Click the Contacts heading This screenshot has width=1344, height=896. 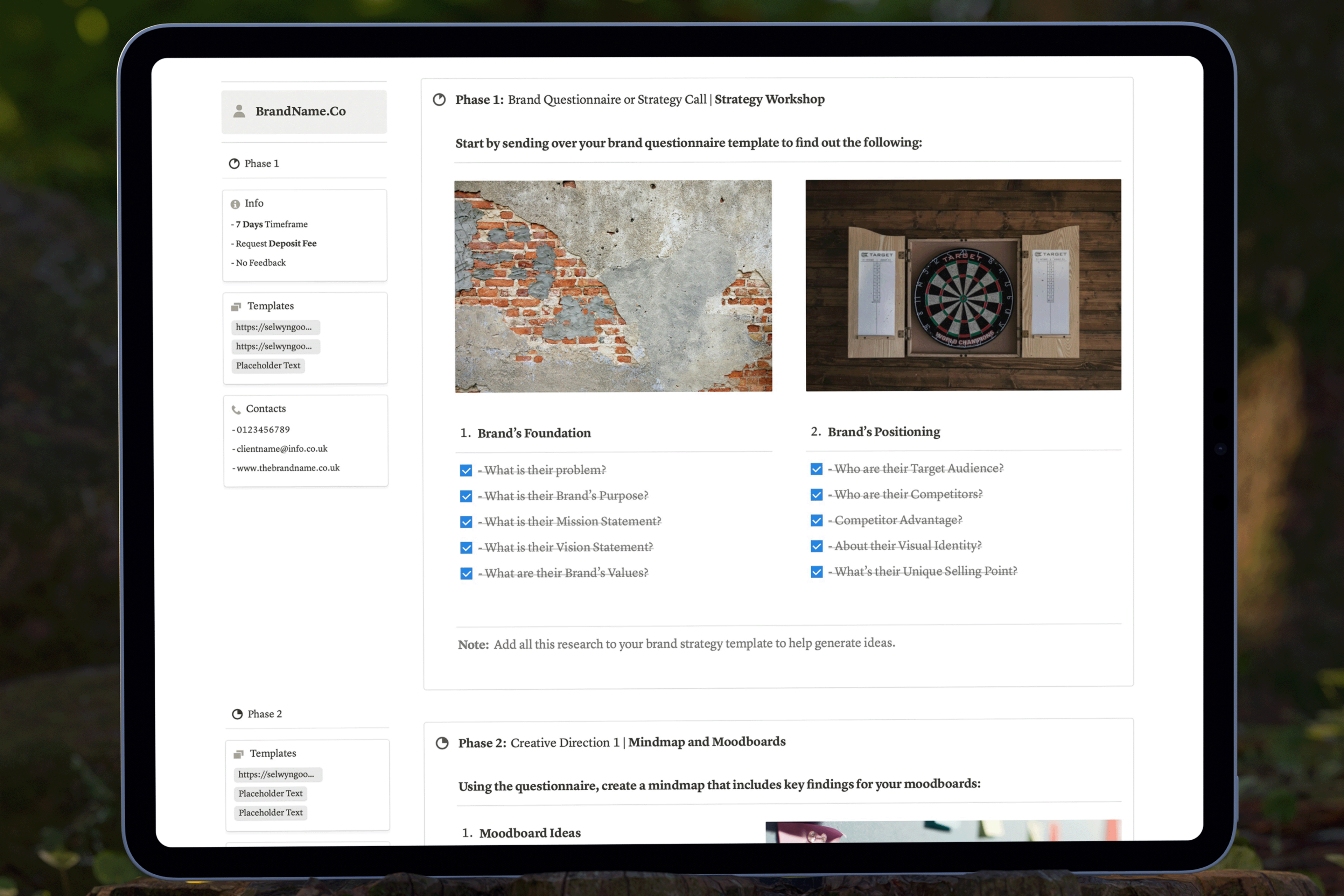click(x=266, y=409)
